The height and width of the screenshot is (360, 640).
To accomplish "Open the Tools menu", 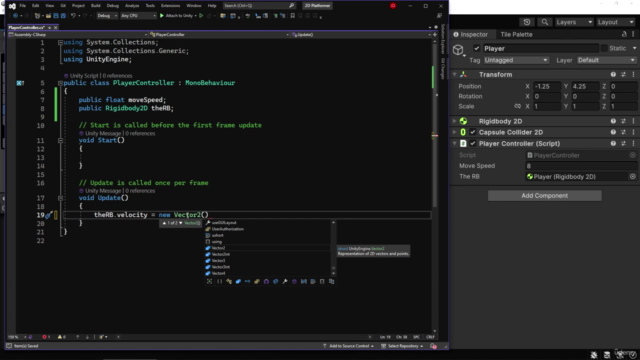I will [x=150, y=6].
